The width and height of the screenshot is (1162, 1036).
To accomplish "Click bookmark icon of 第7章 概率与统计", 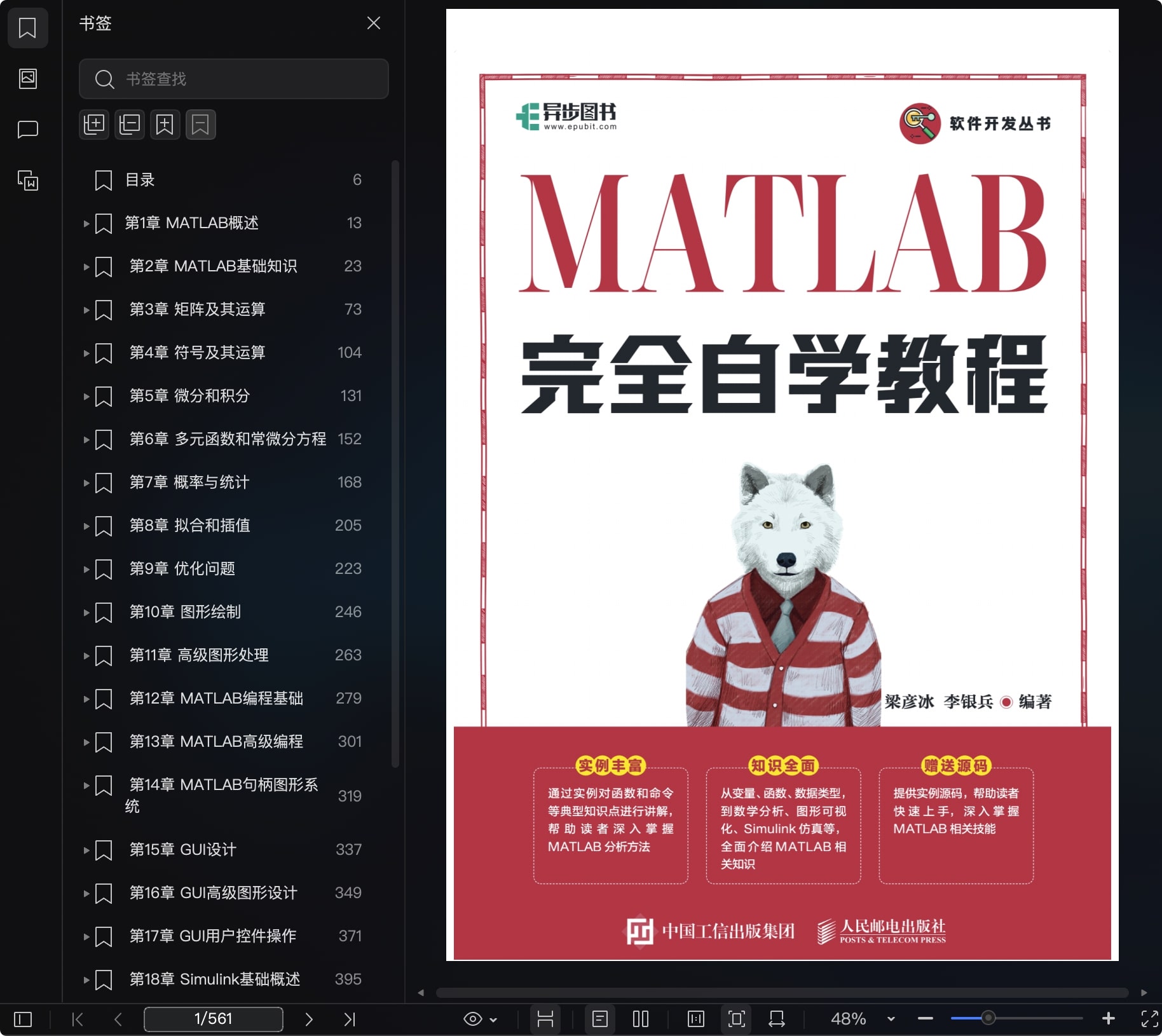I will [104, 483].
